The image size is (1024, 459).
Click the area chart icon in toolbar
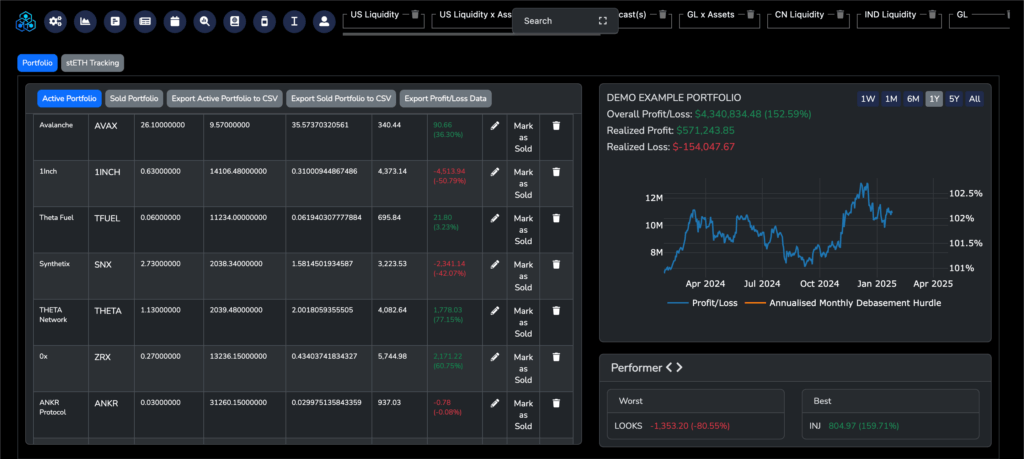[x=86, y=21]
